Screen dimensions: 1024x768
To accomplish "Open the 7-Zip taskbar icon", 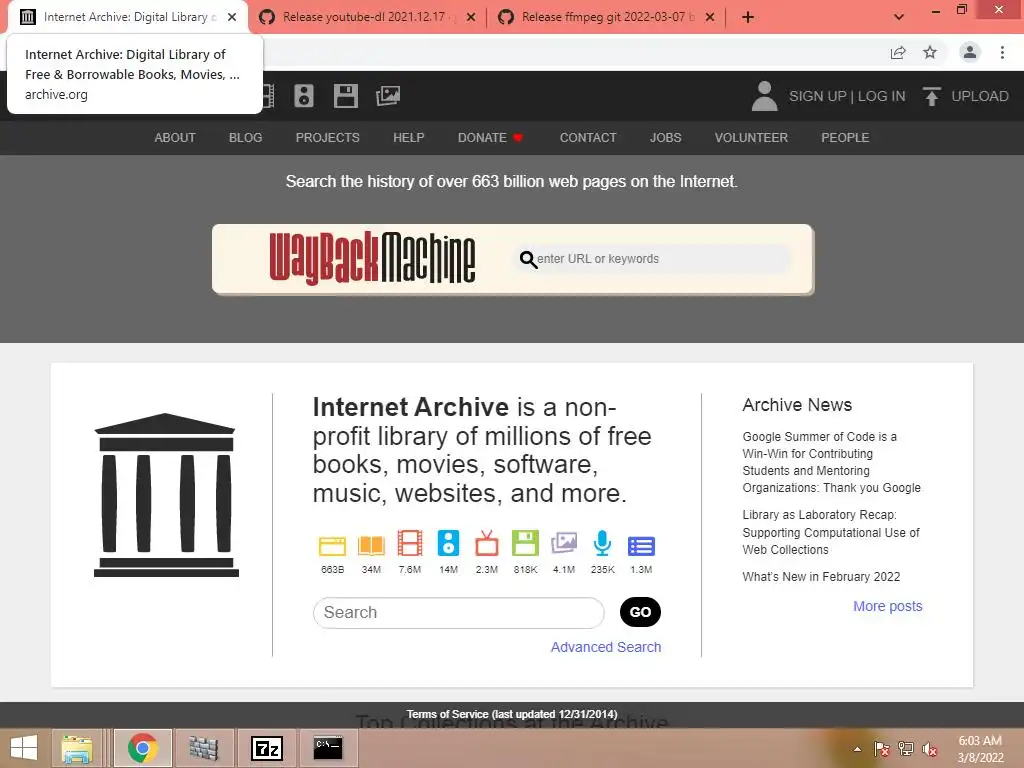I will [x=266, y=748].
